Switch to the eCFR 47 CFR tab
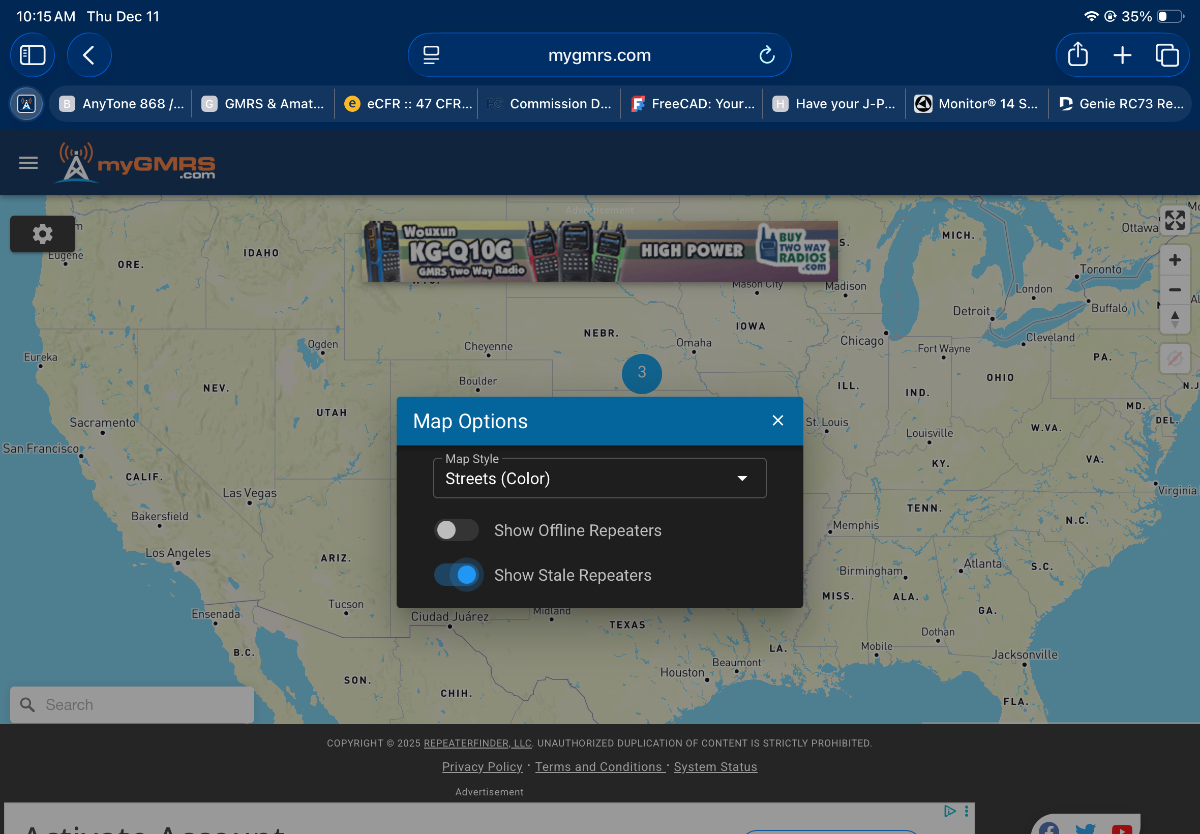 point(407,103)
